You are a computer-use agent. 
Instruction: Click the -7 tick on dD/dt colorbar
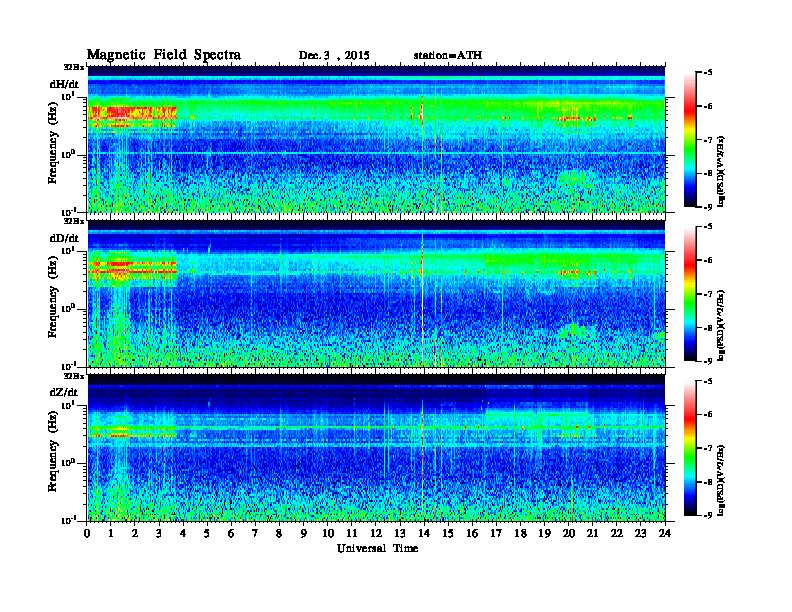pyautogui.click(x=708, y=294)
